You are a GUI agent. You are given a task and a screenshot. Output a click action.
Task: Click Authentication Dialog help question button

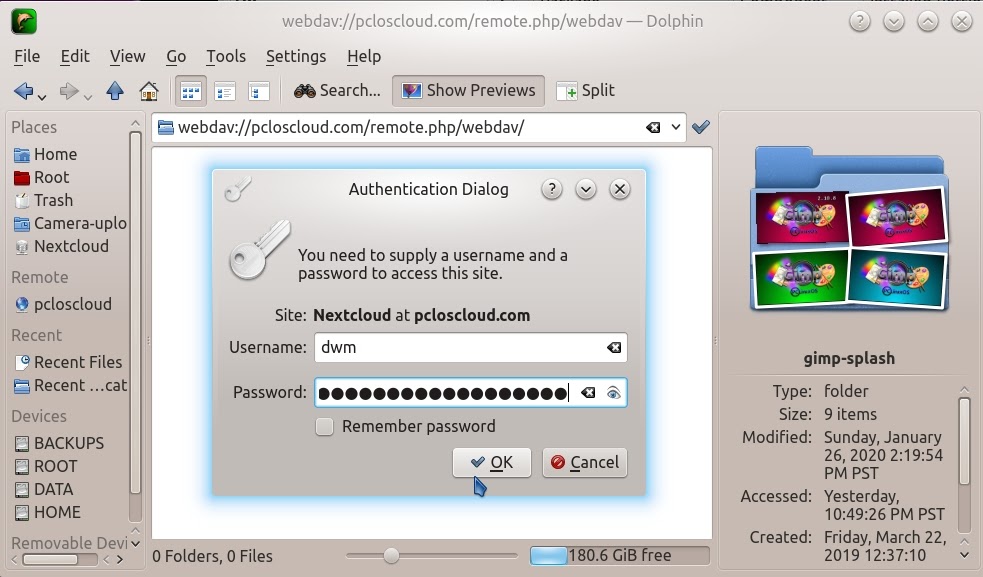(552, 189)
